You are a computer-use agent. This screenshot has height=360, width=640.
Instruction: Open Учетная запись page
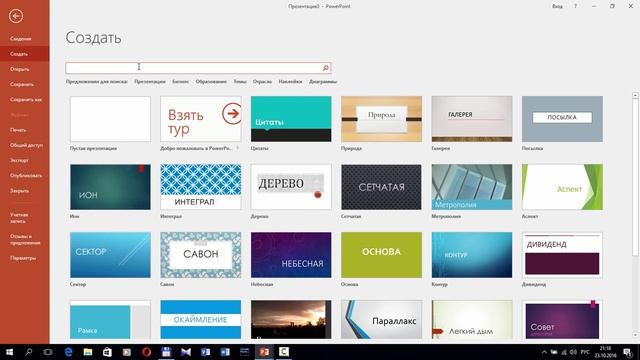[19, 218]
